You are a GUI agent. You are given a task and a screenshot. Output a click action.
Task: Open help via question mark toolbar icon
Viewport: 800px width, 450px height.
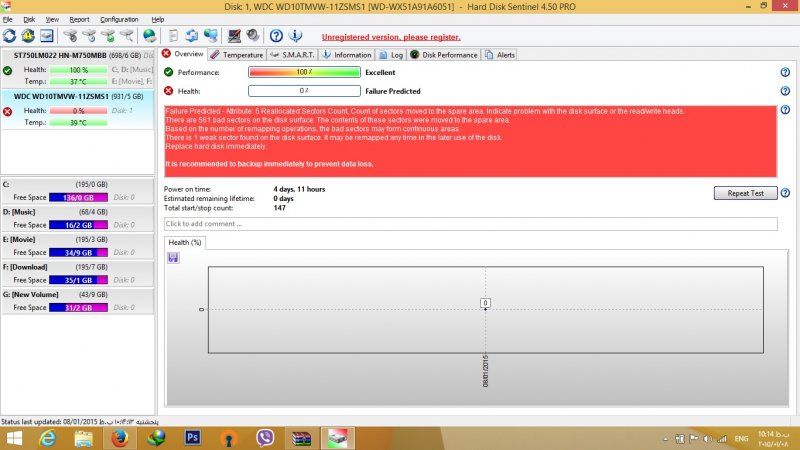[276, 36]
